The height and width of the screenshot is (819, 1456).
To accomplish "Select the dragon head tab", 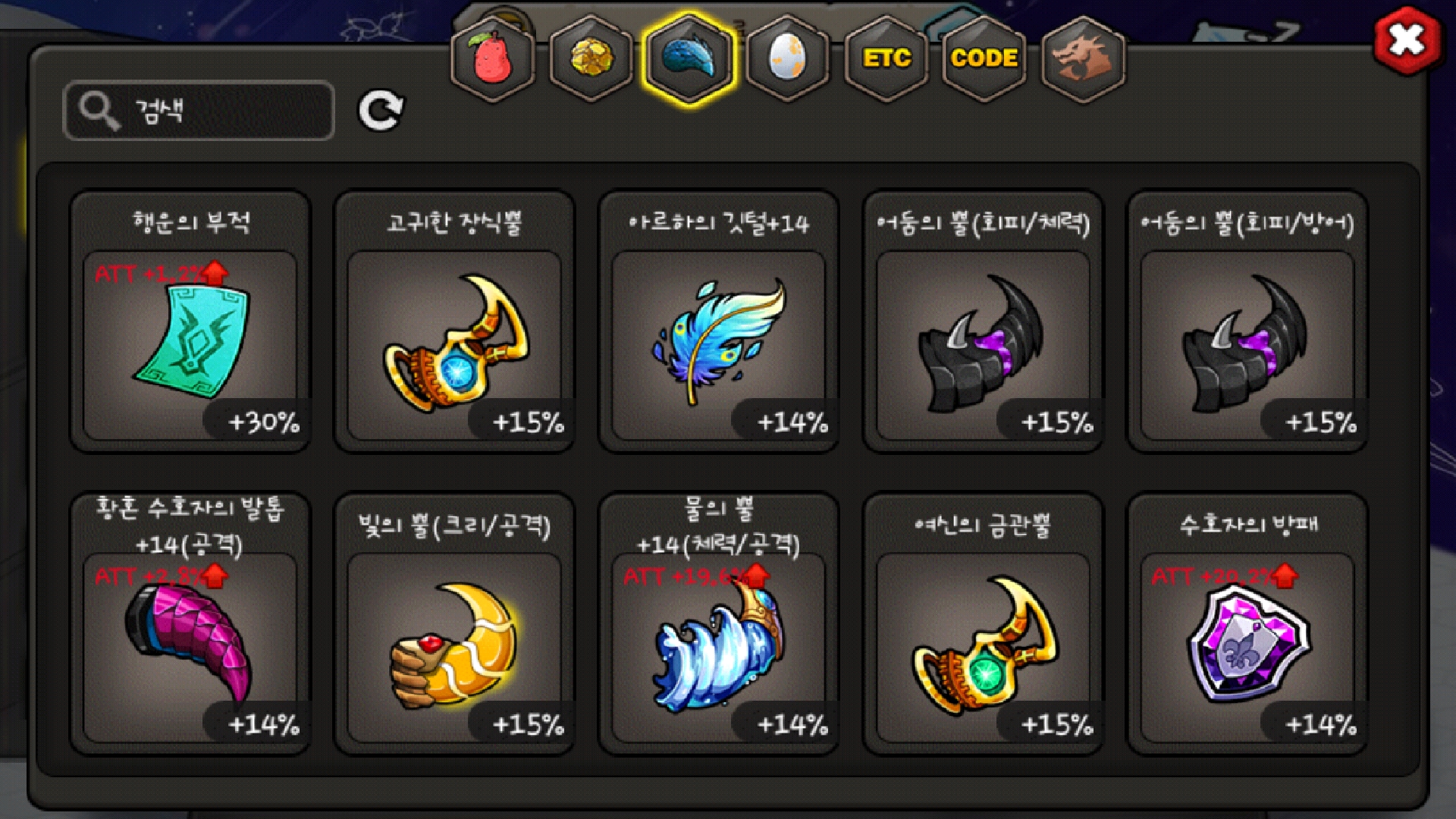I will 1083,58.
